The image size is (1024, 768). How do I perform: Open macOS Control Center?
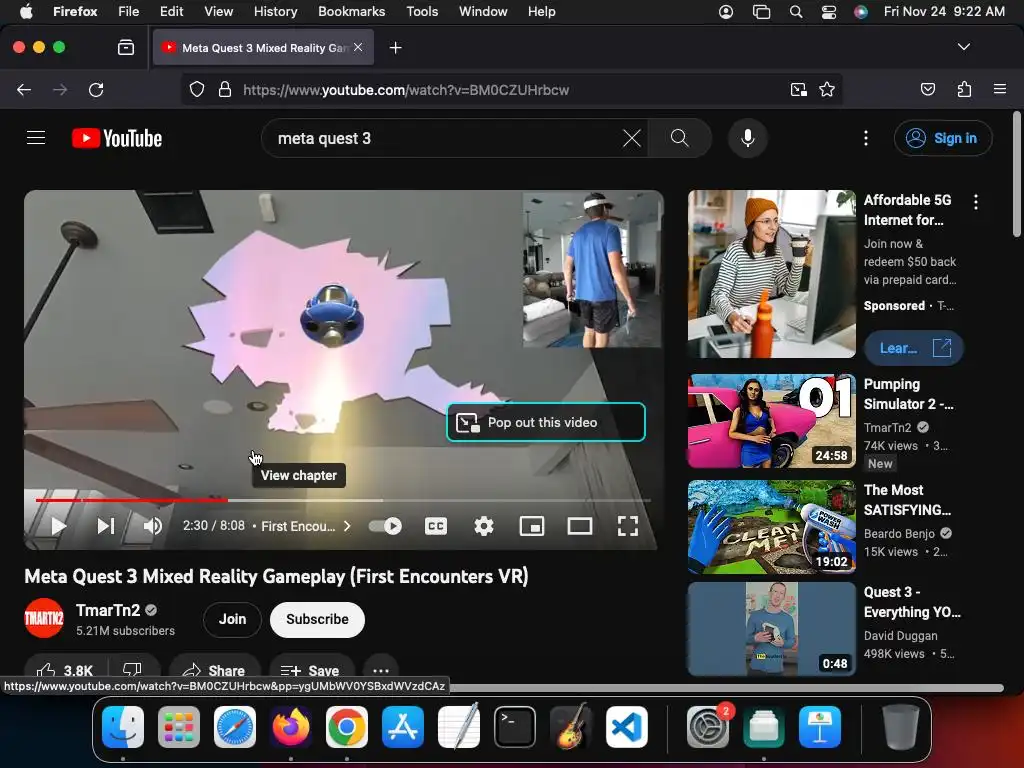coord(829,11)
